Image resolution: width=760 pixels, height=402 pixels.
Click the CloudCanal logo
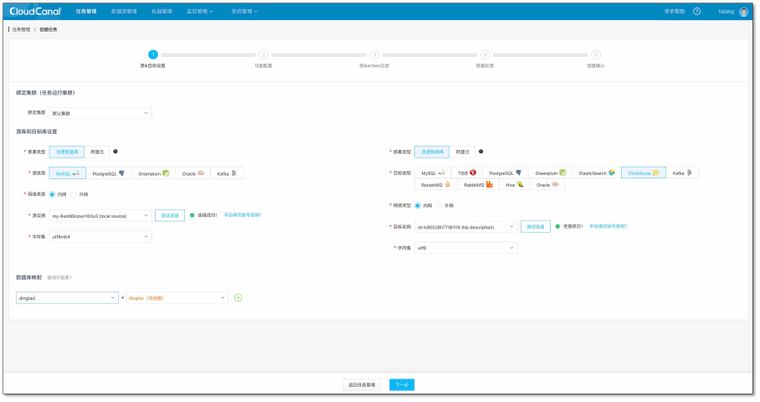pos(35,11)
